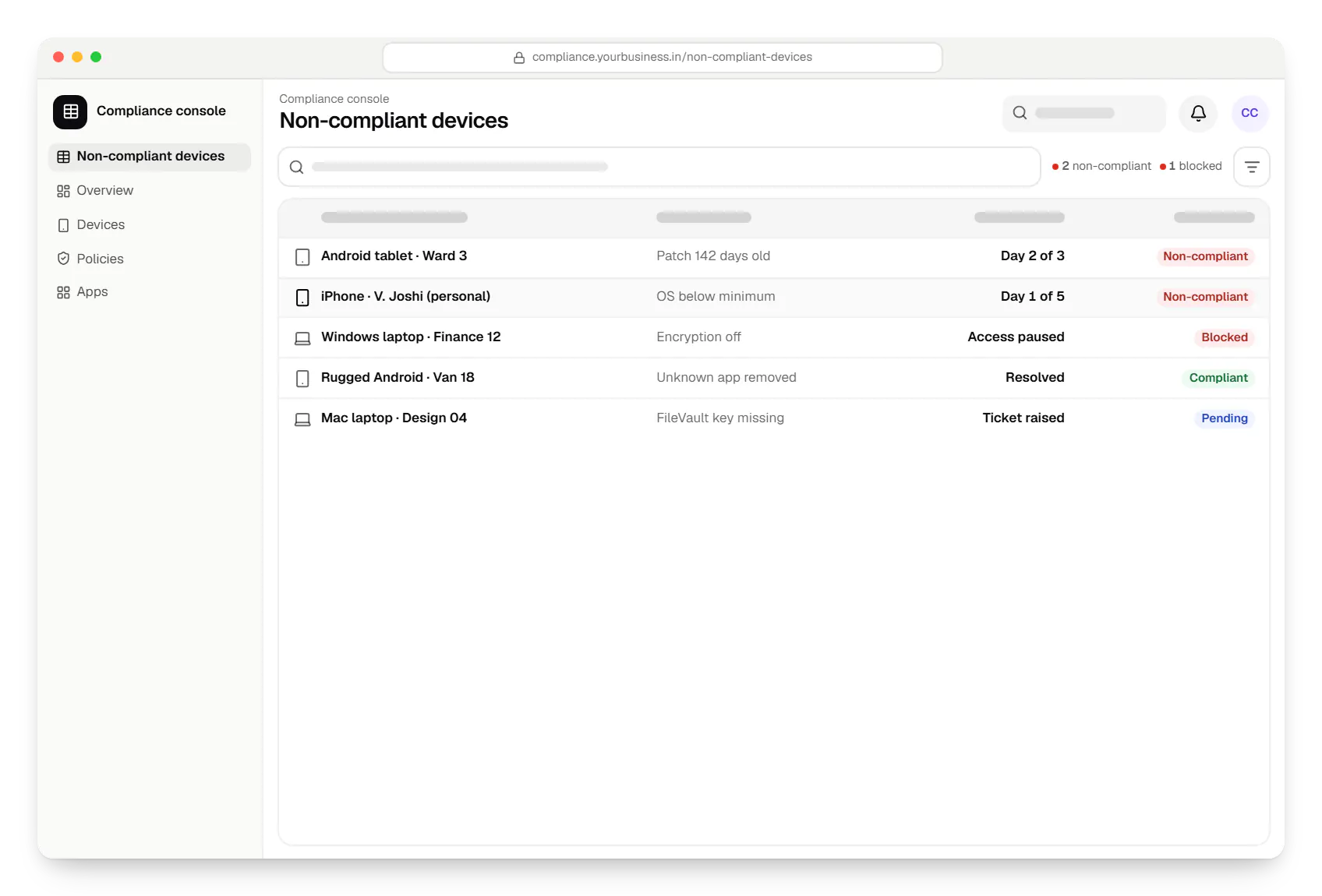Click the Non-compliant badge for iPhone V. Joshi

click(1205, 297)
